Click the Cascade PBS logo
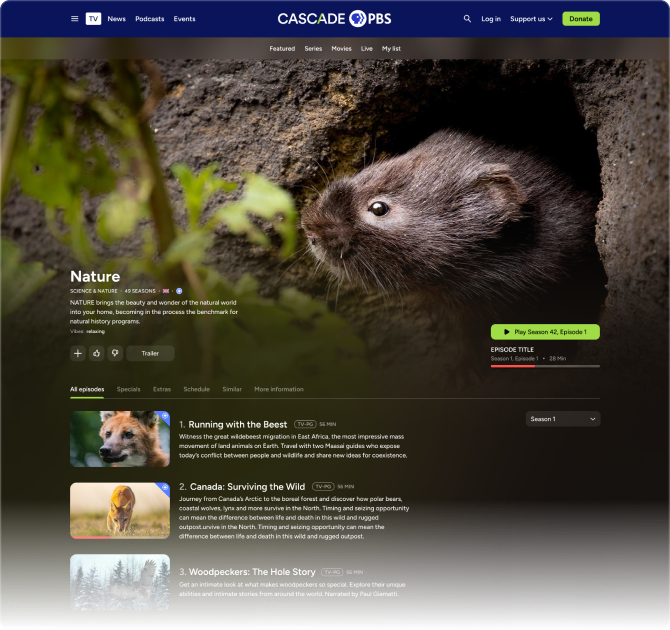670x630 pixels. [x=335, y=18]
